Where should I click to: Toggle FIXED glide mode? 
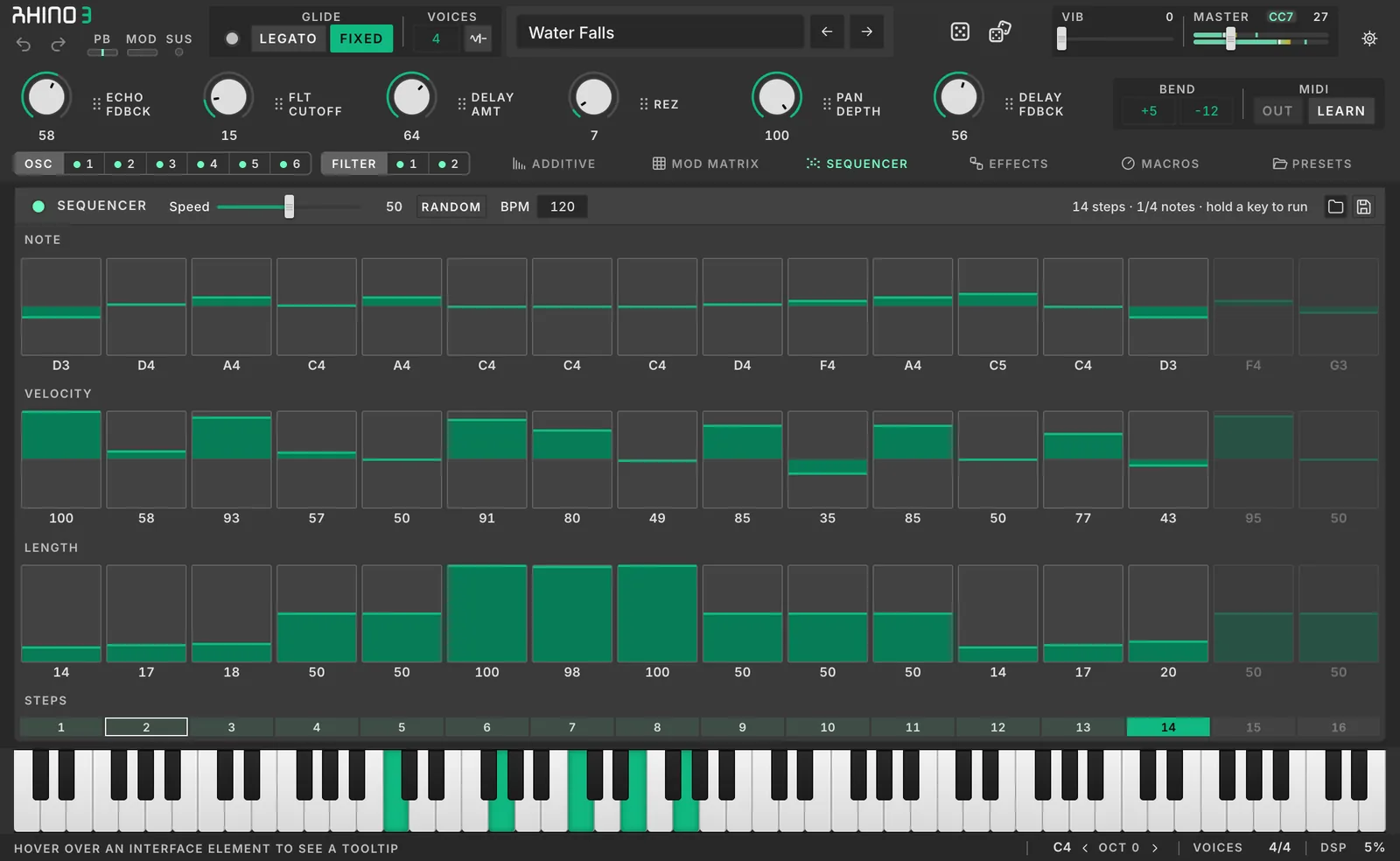coord(361,38)
